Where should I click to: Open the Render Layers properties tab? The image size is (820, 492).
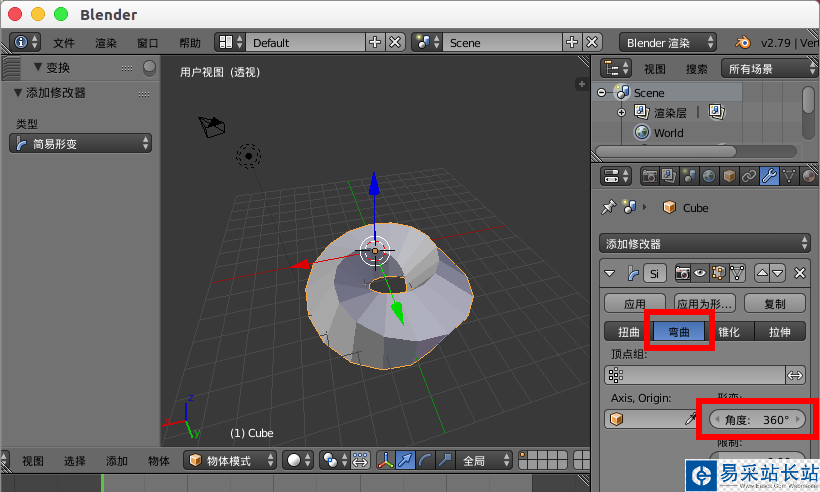669,176
